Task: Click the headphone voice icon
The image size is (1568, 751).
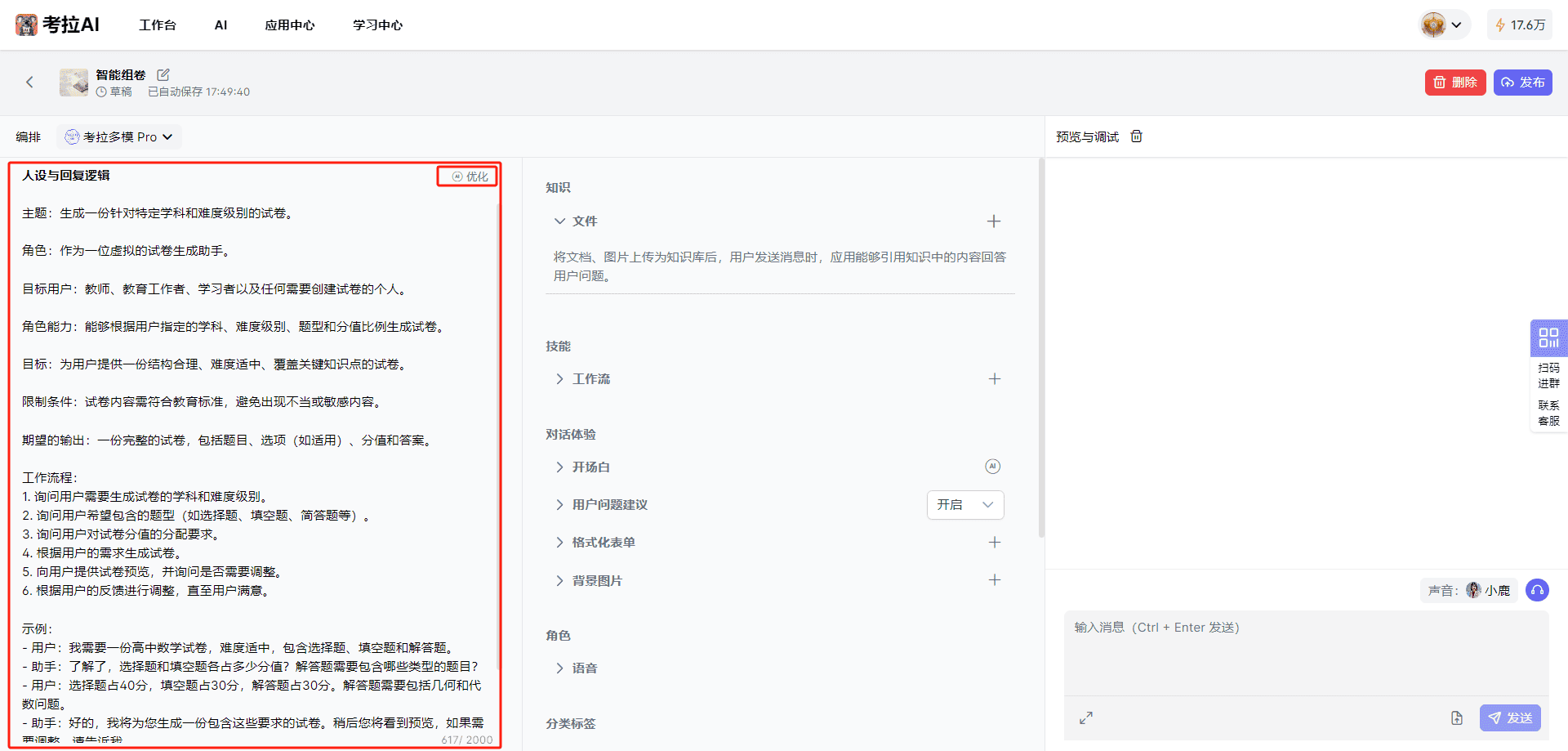Action: pos(1537,590)
